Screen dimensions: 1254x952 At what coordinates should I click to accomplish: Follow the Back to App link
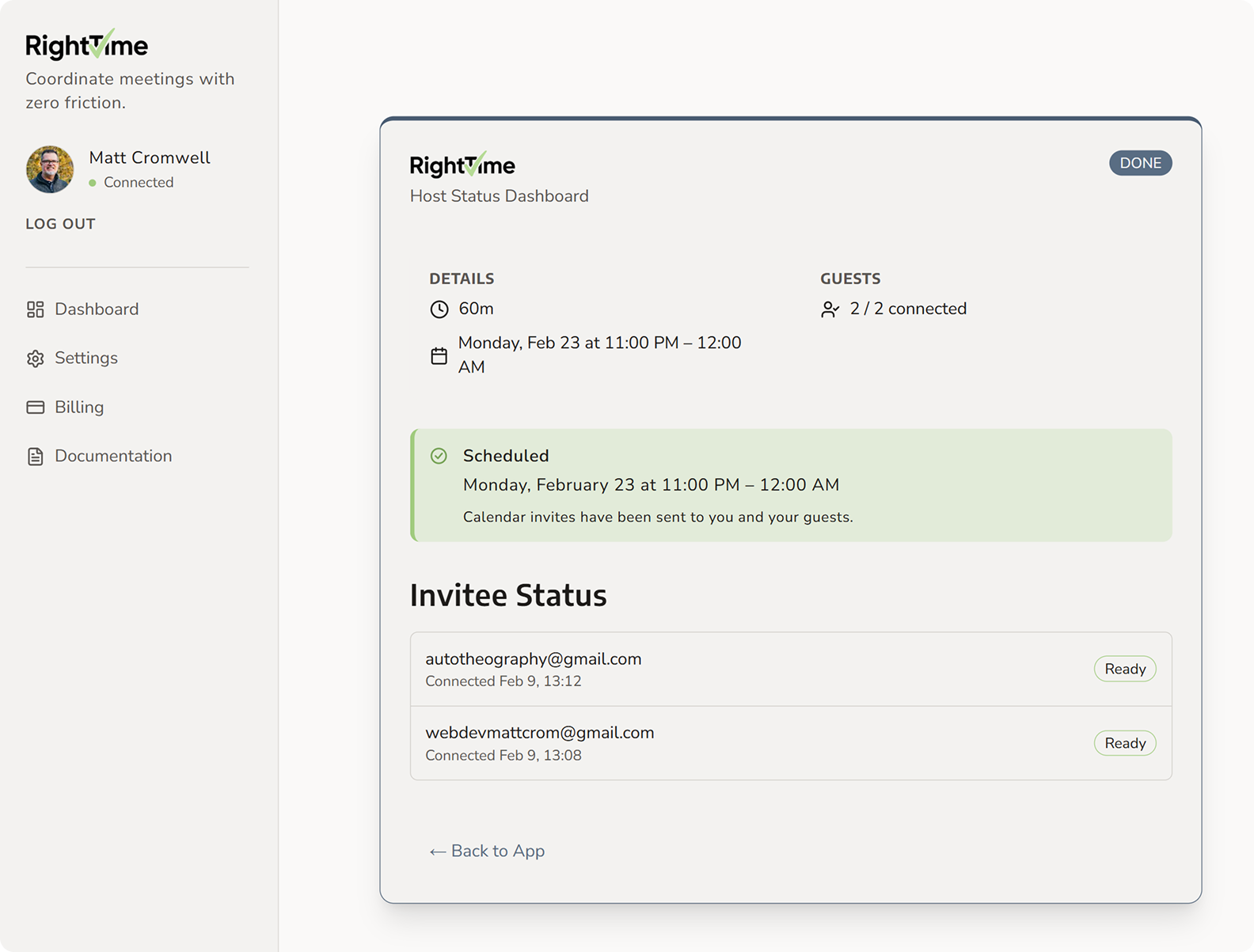[487, 851]
